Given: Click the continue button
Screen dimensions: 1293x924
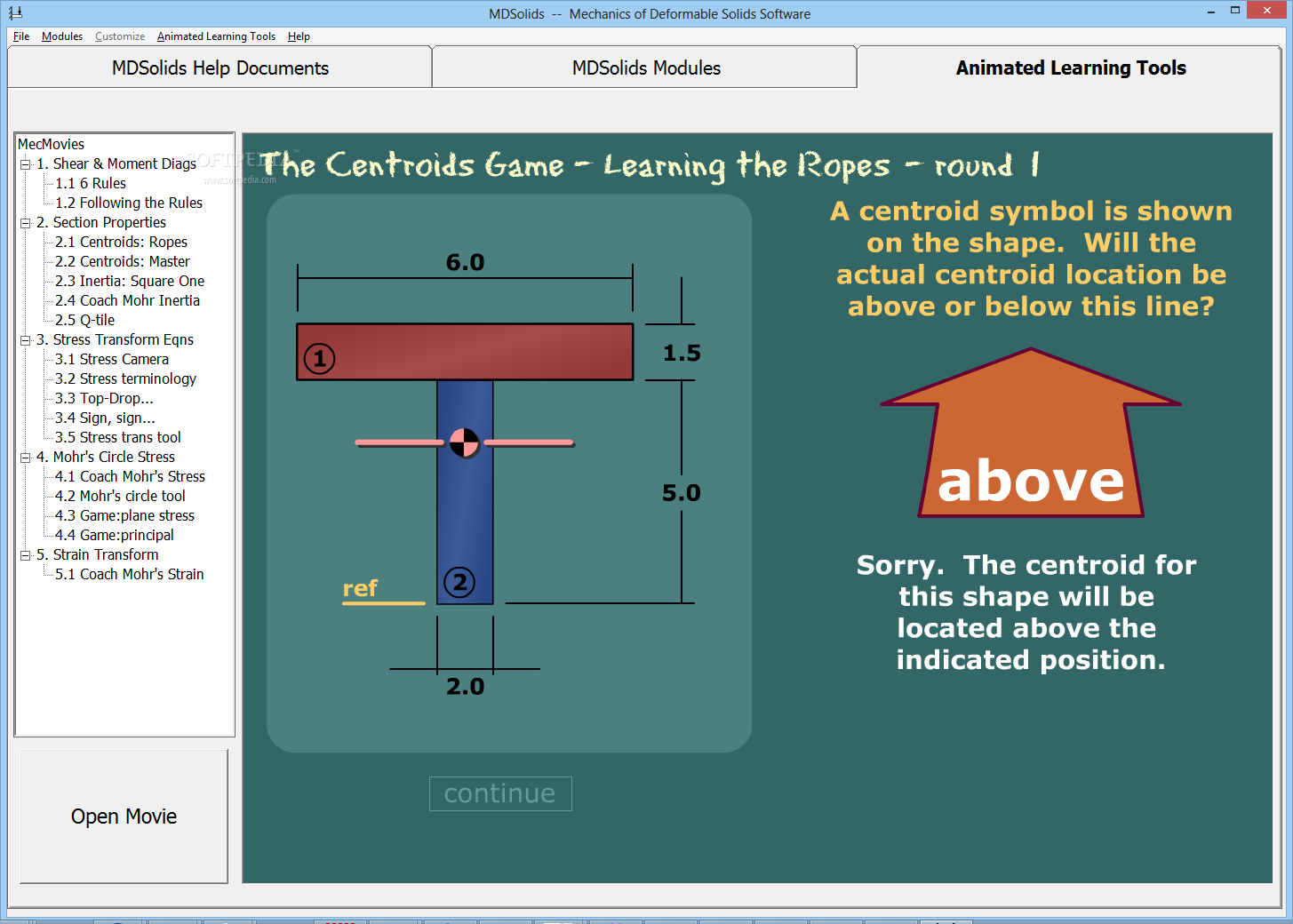Looking at the screenshot, I should 500,793.
